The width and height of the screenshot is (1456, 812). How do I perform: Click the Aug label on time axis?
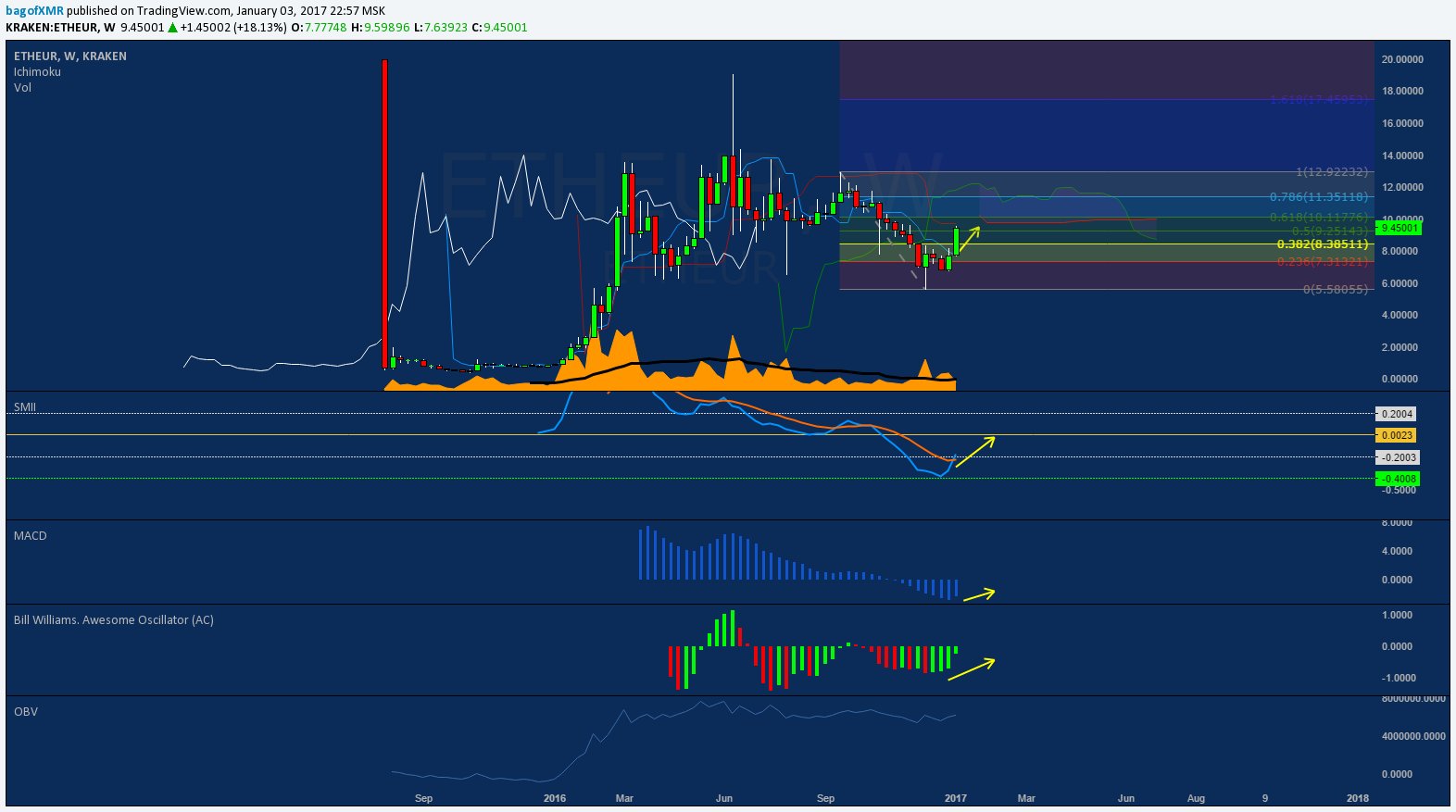(1197, 799)
